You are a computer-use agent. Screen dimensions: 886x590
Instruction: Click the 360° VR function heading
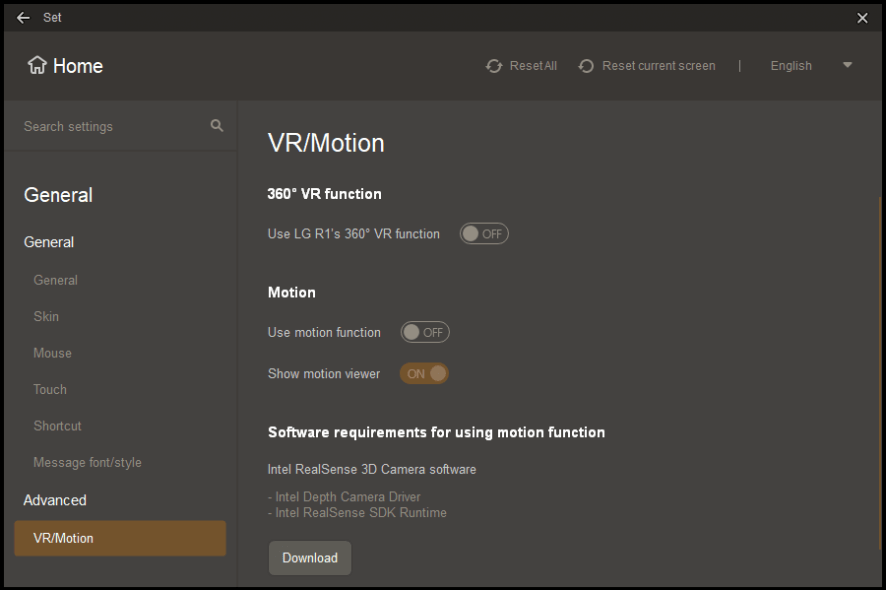coord(324,194)
